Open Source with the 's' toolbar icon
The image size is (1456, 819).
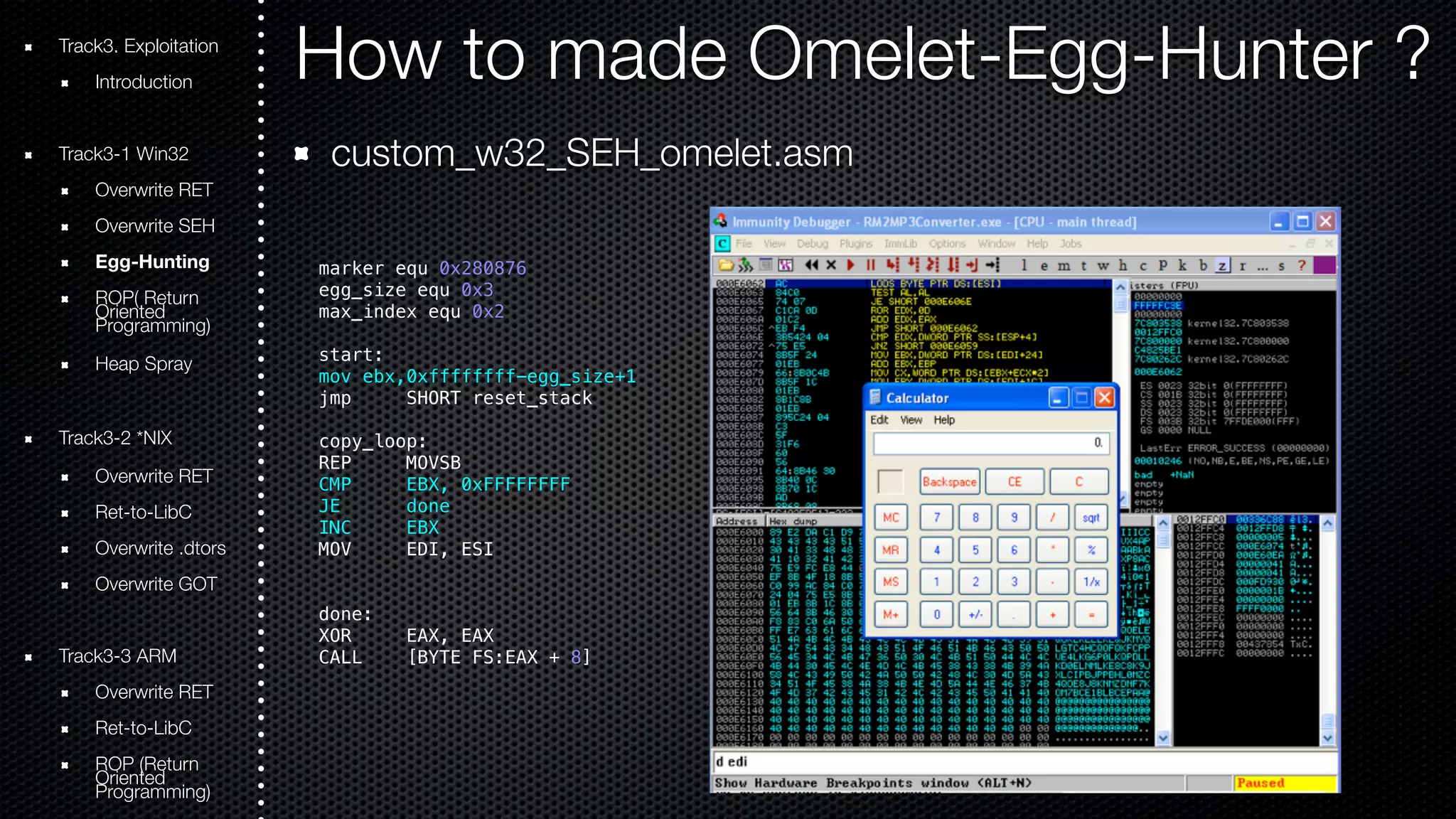point(1282,266)
